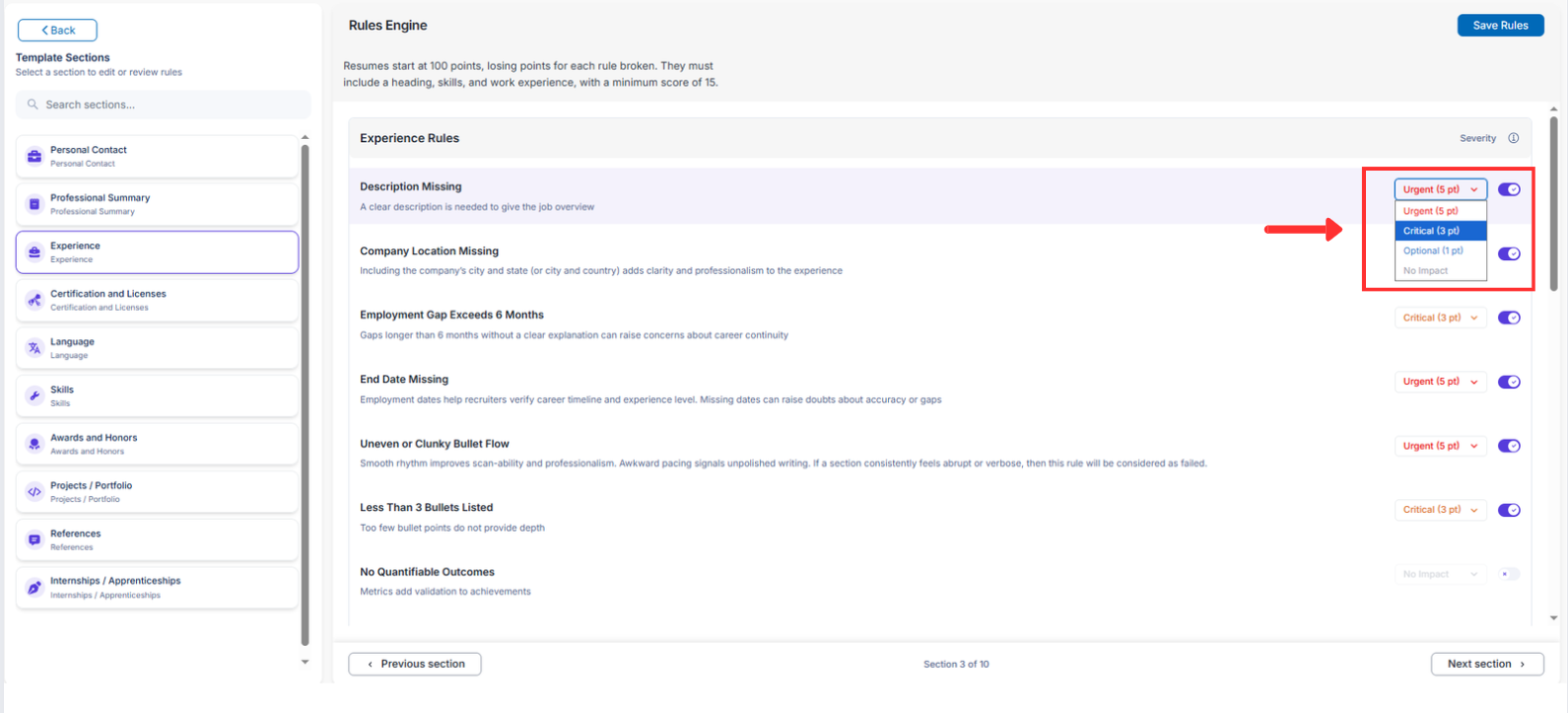The width and height of the screenshot is (1568, 713).
Task: Toggle the Description Missing rule switch
Action: point(1509,189)
